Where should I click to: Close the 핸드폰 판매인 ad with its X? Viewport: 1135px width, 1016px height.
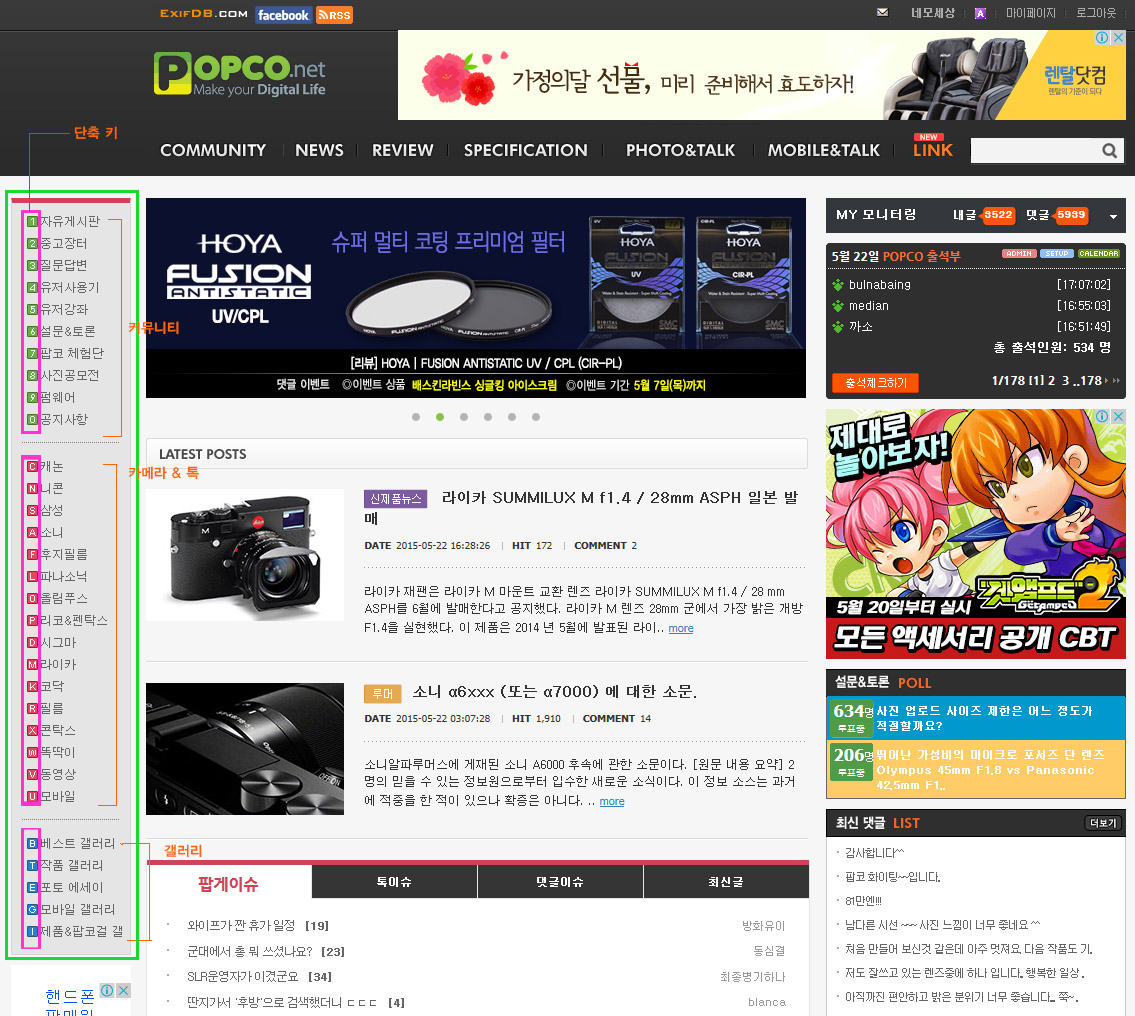[x=124, y=990]
